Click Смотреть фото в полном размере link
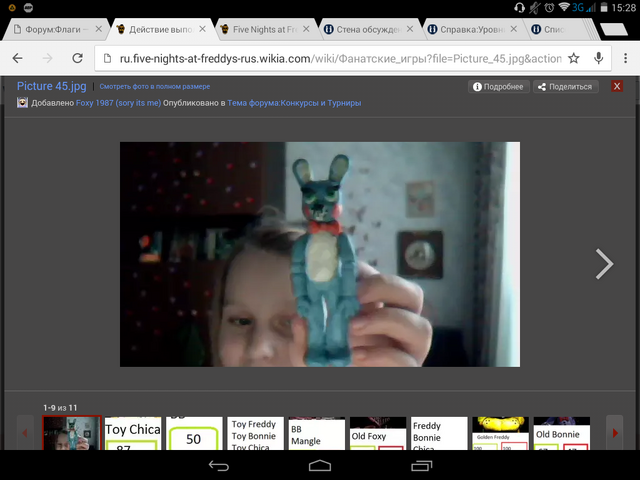Image resolution: width=640 pixels, height=480 pixels. click(x=155, y=87)
